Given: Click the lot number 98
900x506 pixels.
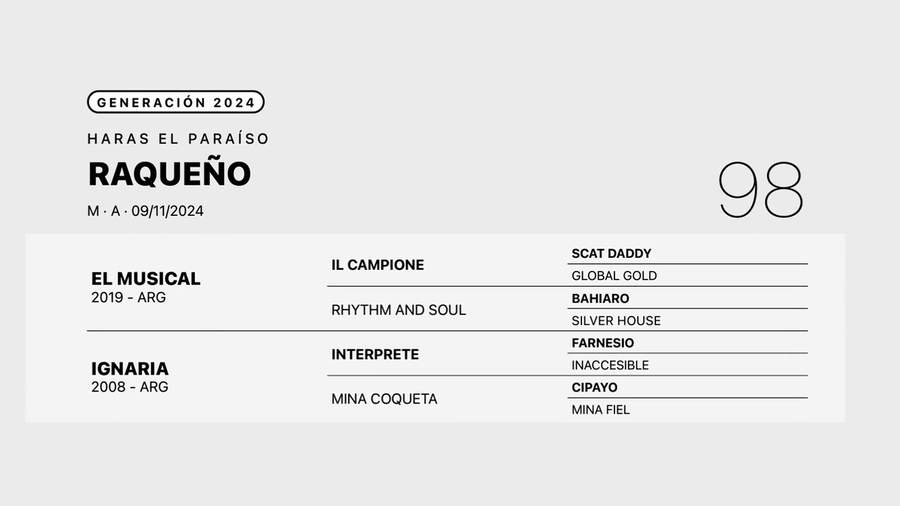Looking at the screenshot, I should click(760, 190).
